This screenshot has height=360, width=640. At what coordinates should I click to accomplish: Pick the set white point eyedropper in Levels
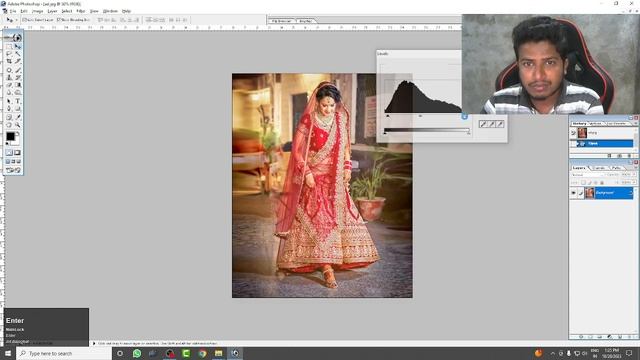pos(500,124)
